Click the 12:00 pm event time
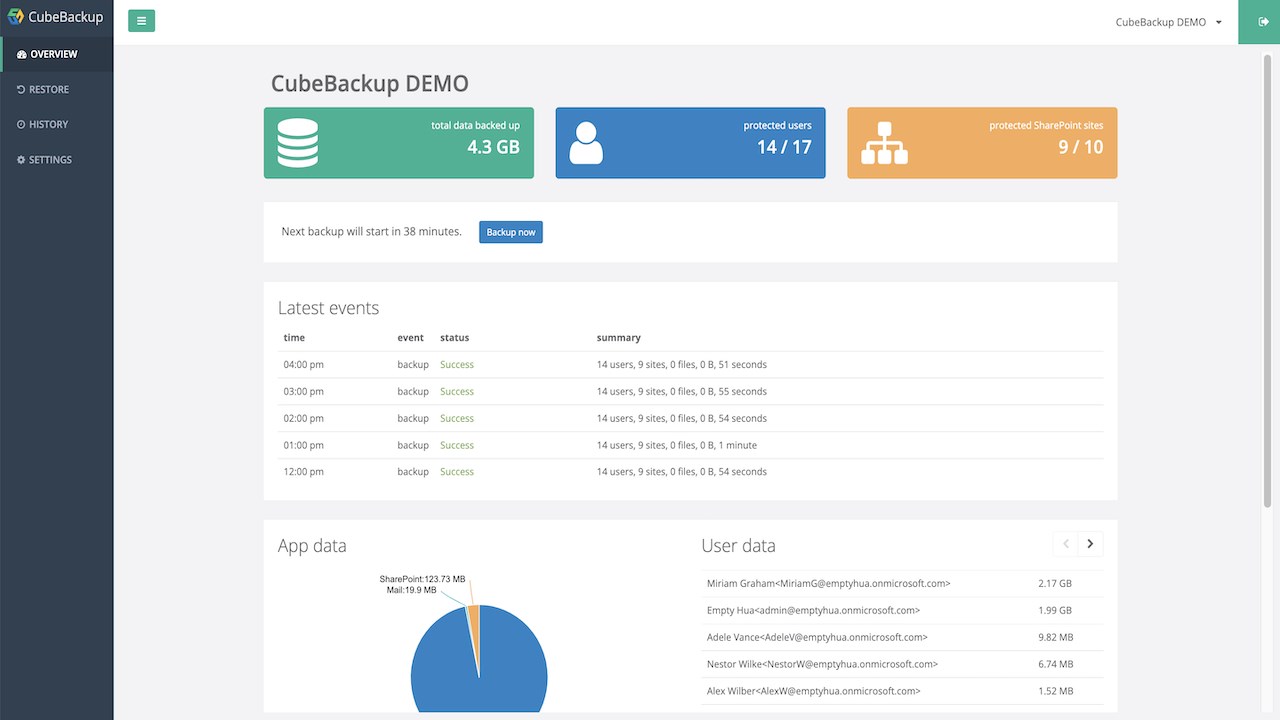The image size is (1280, 720). point(303,472)
